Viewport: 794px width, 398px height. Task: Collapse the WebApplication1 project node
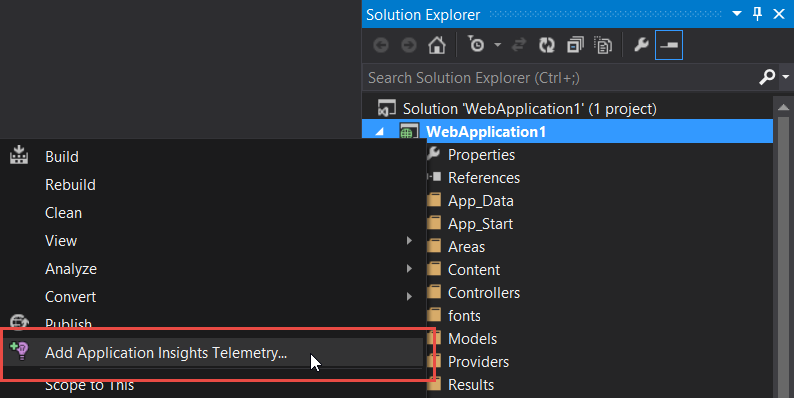379,132
